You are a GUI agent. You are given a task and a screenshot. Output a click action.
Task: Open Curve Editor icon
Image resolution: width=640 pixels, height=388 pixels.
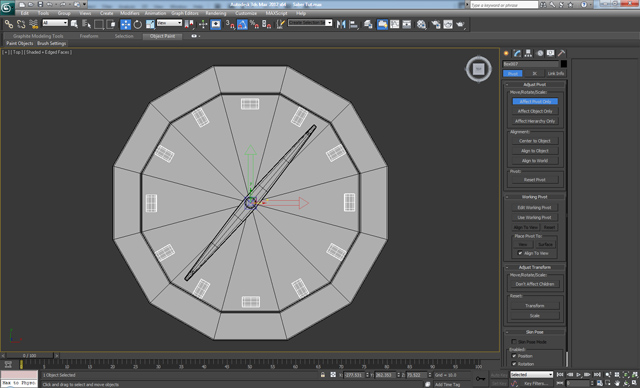coord(394,24)
